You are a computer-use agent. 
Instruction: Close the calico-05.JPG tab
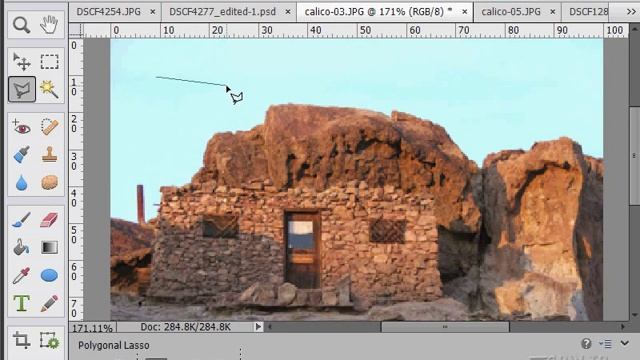pos(552,12)
